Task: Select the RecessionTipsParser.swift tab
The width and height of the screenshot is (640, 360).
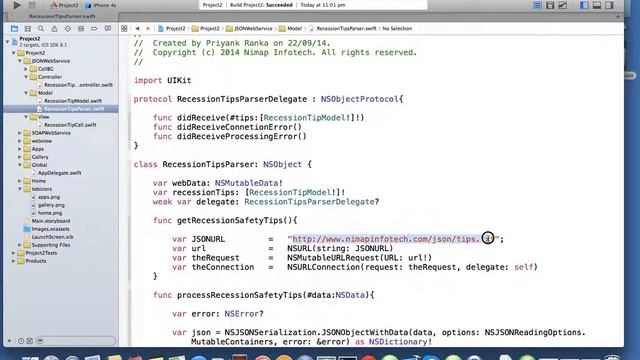Action: pos(62,16)
